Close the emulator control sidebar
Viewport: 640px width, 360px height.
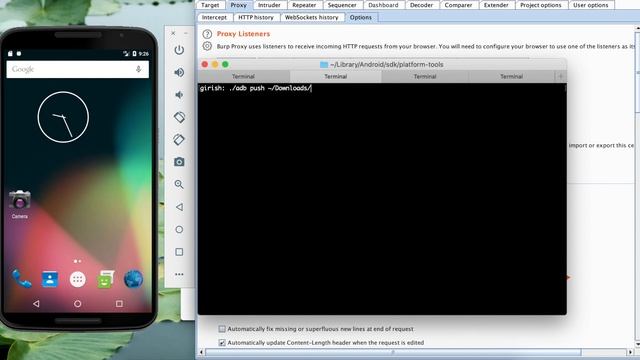click(x=173, y=33)
